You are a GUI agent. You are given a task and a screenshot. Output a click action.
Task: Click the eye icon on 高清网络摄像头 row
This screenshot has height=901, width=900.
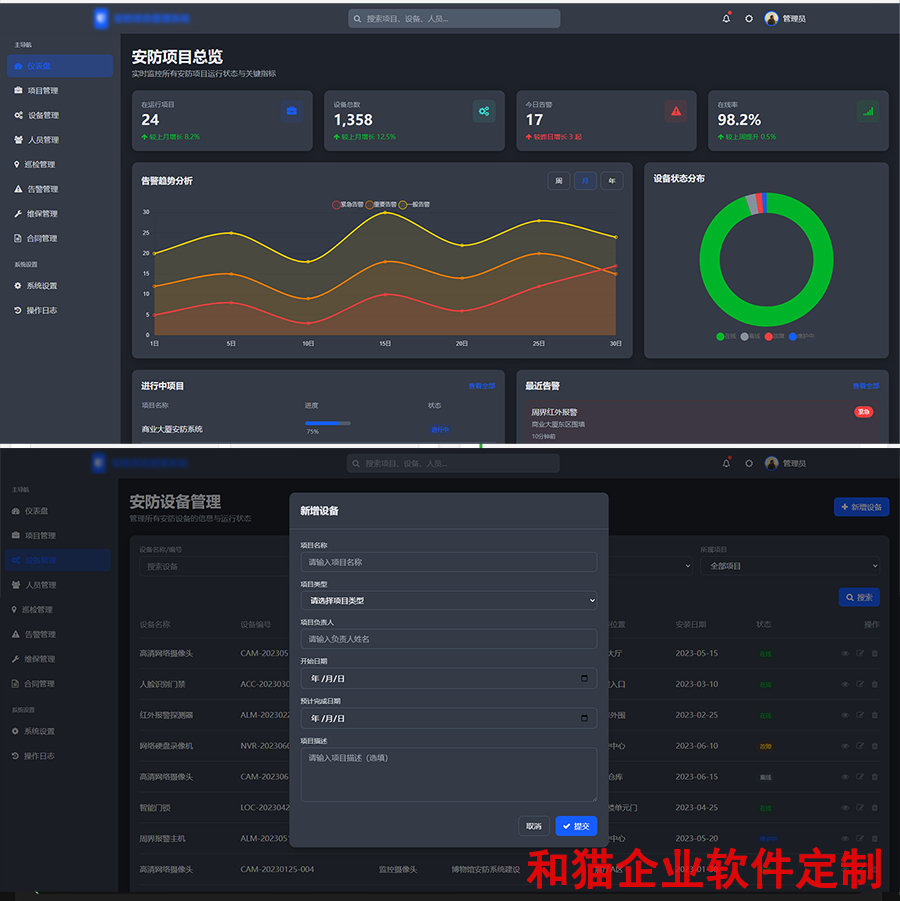845,653
